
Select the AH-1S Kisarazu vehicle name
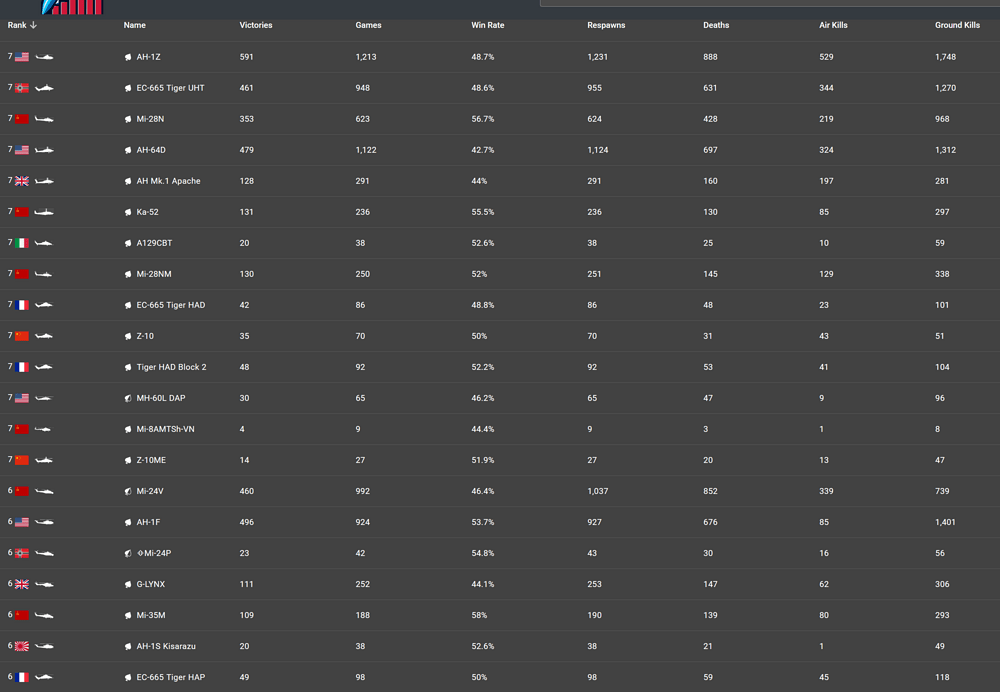tap(166, 646)
